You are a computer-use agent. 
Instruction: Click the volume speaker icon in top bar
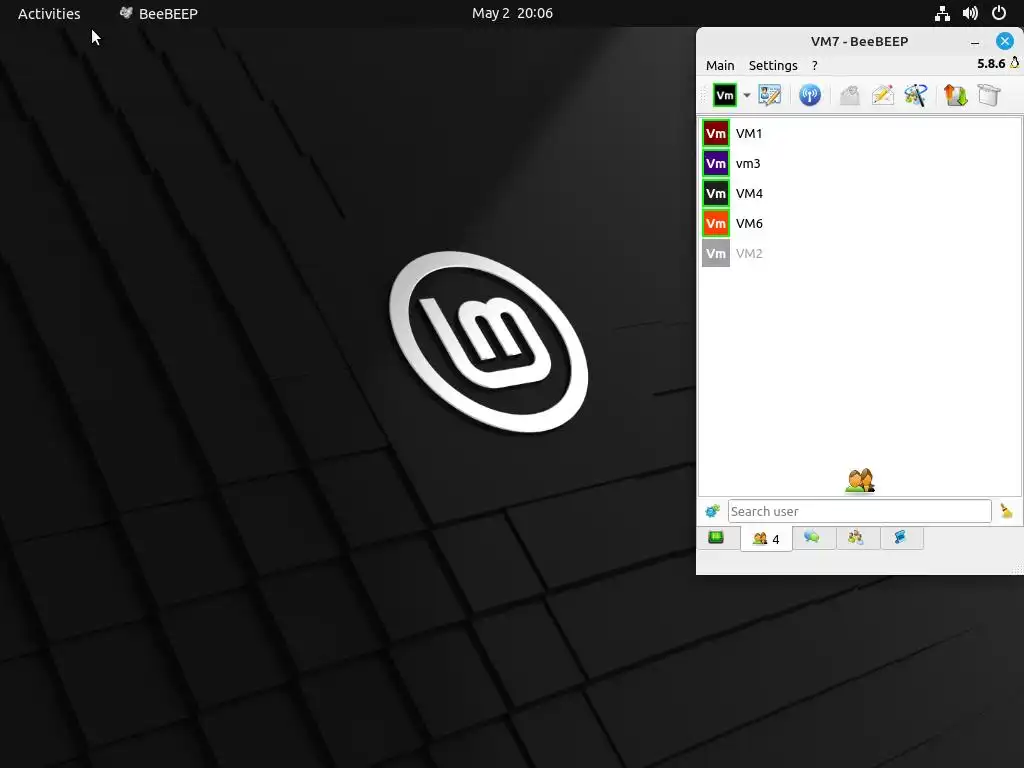click(x=970, y=13)
